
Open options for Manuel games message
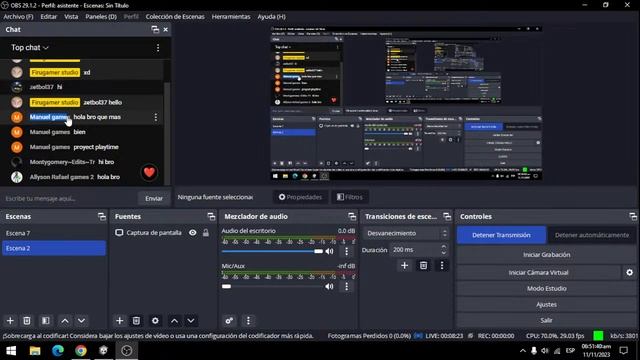[x=156, y=117]
